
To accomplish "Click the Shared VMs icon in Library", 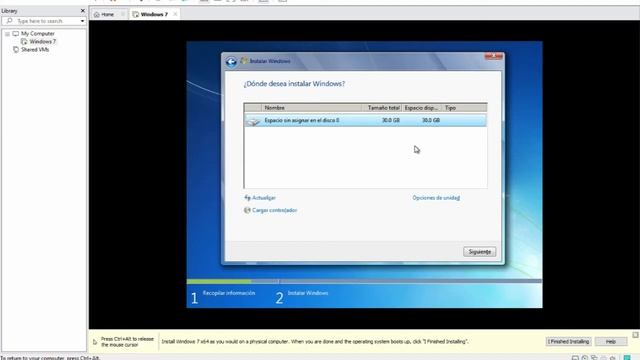I will coord(16,50).
